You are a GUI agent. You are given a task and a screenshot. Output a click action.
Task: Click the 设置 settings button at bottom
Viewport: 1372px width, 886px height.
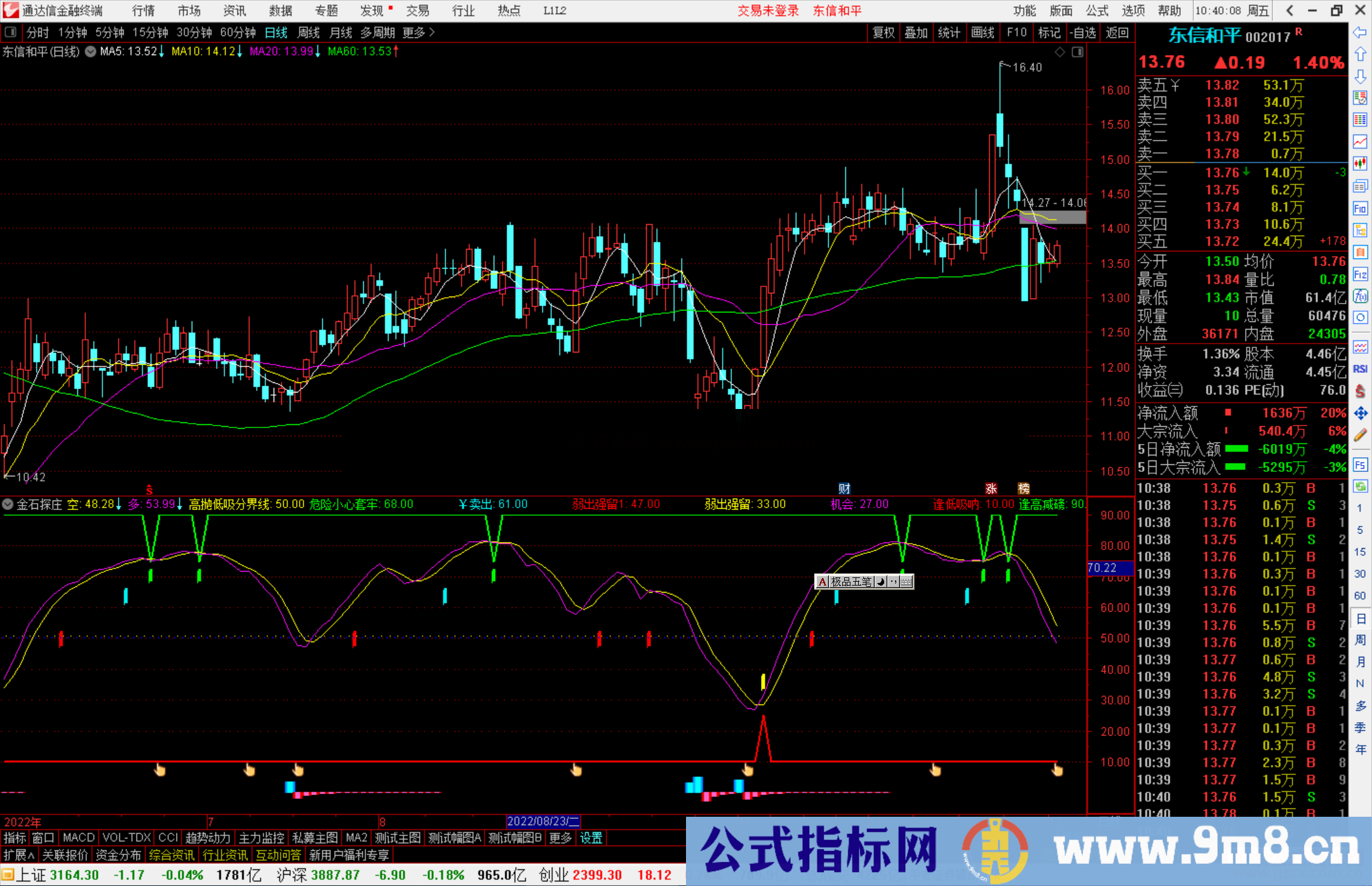590,838
